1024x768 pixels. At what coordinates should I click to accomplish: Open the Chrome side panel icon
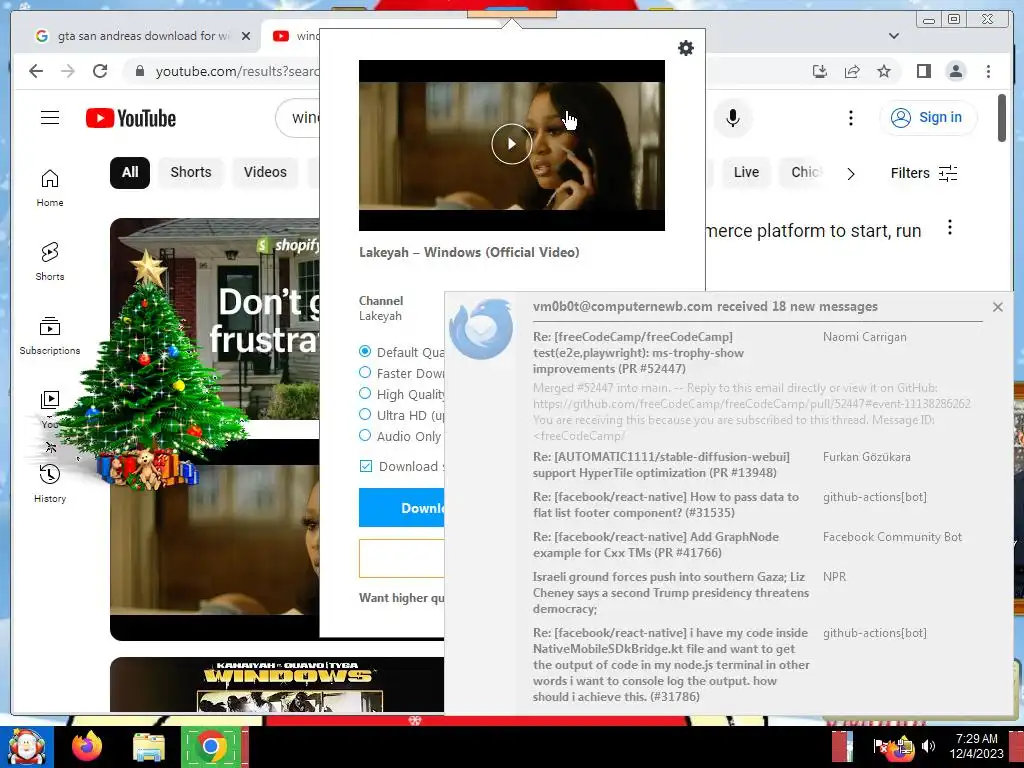(x=923, y=71)
